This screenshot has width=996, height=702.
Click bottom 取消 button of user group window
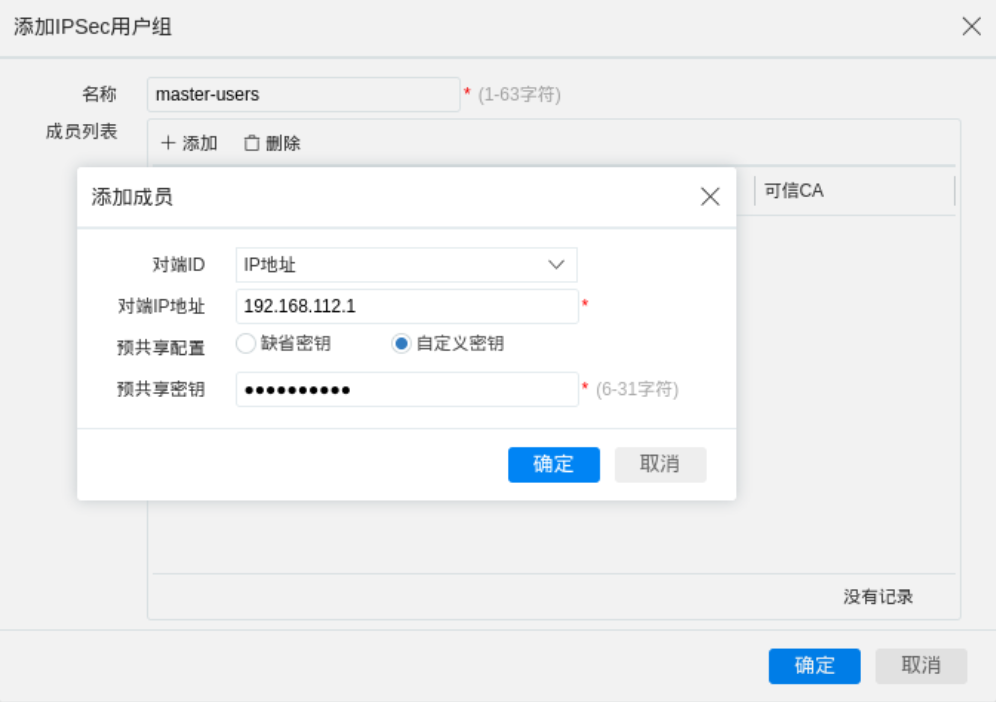coord(920,666)
